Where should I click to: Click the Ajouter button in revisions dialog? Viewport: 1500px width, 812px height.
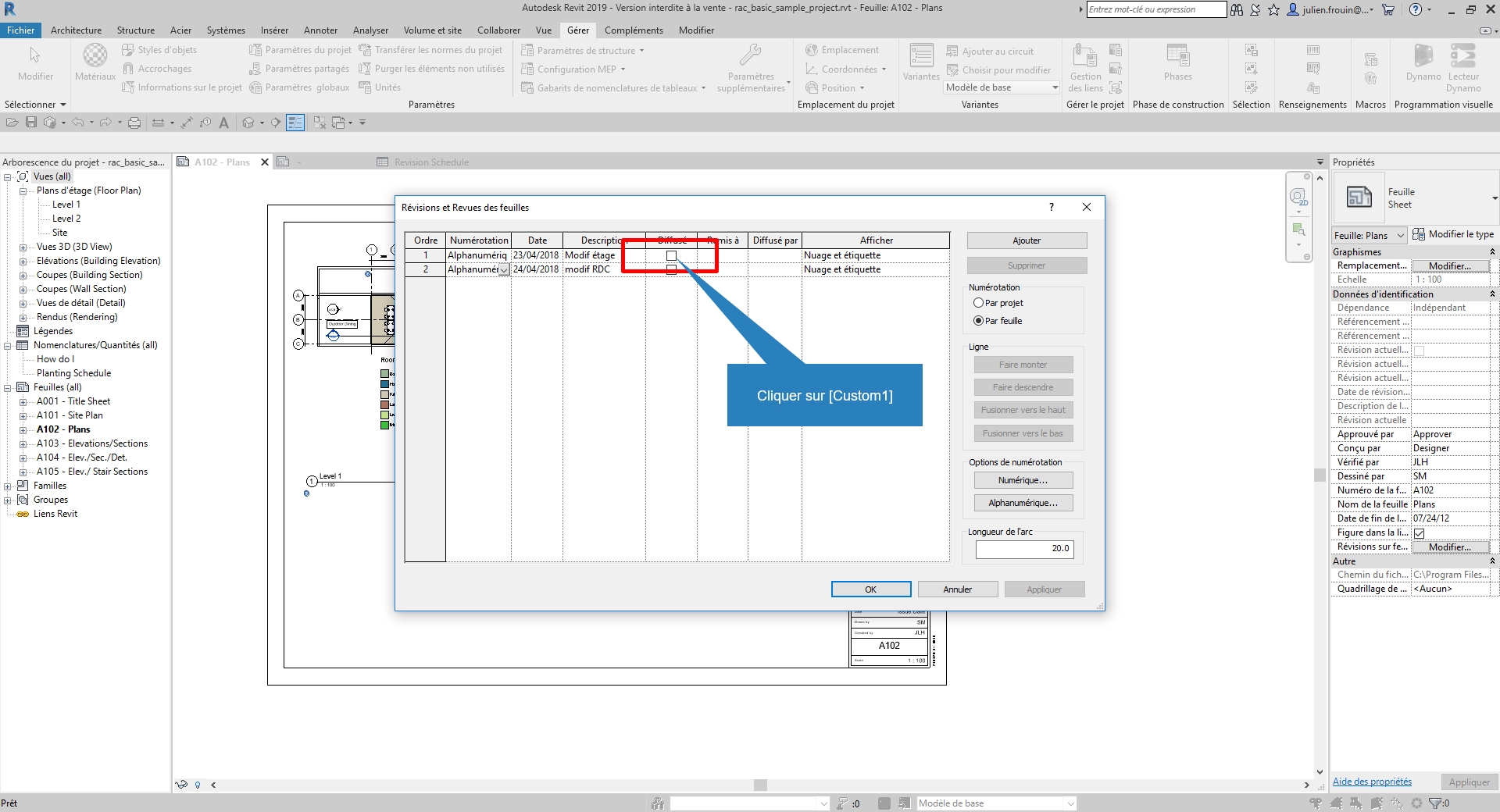(x=1026, y=240)
